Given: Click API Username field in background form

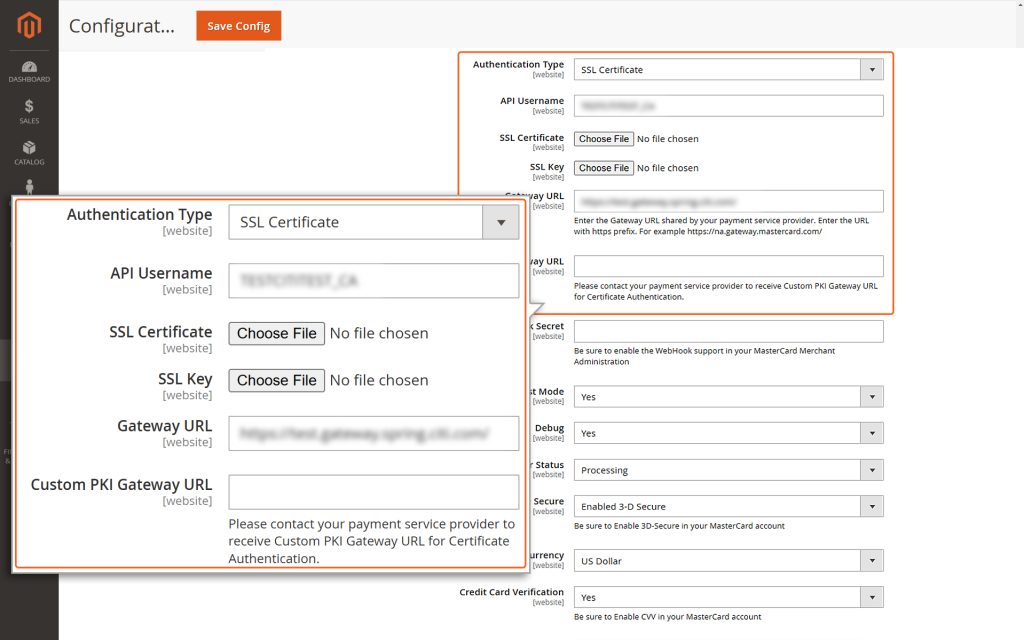Looking at the screenshot, I should 728,106.
